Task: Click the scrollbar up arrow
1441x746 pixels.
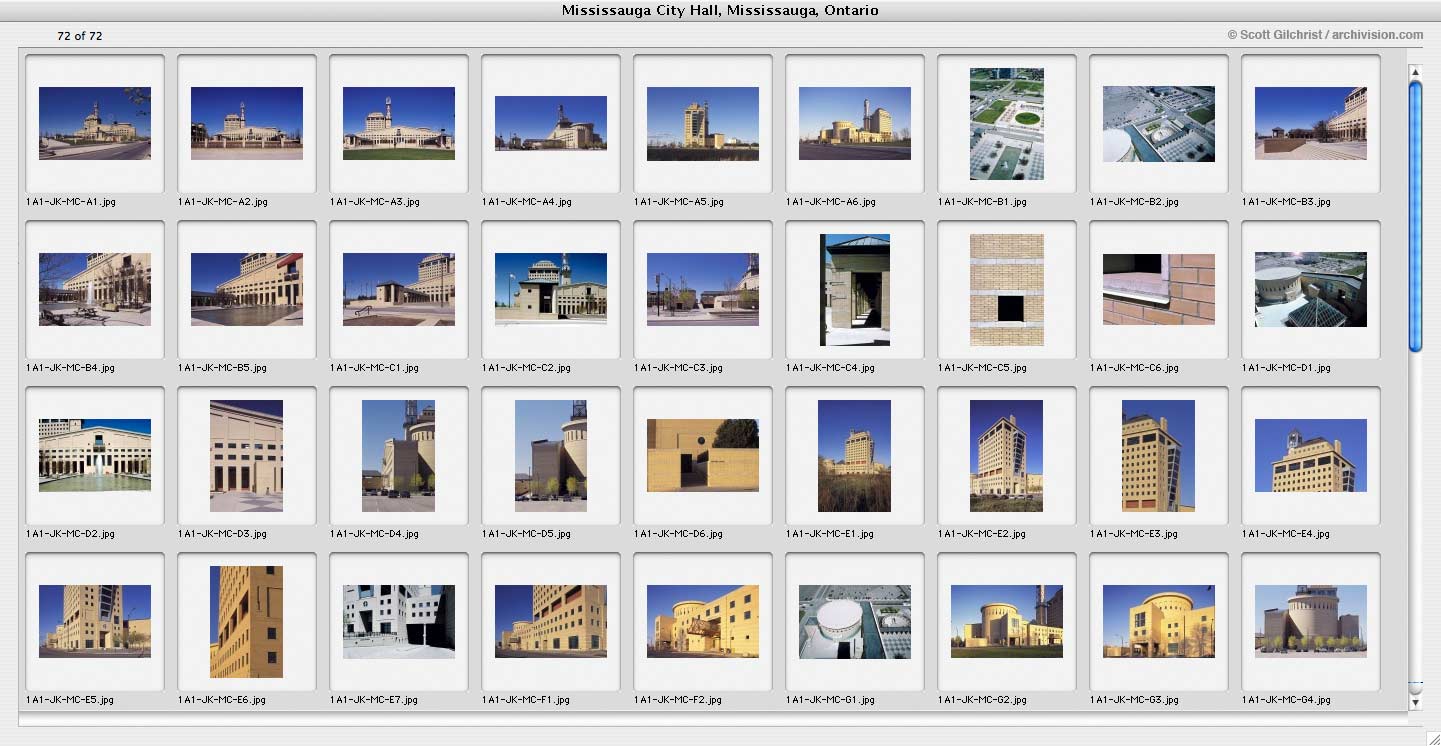Action: point(1415,71)
